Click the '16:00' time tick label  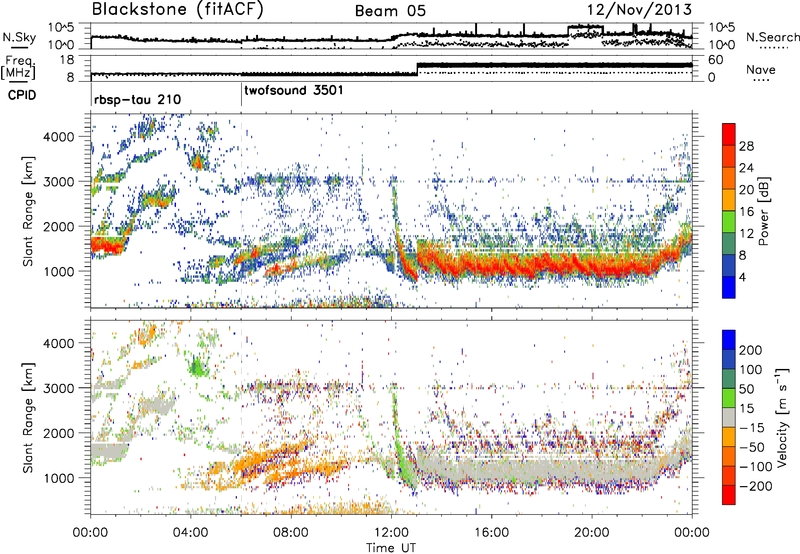pyautogui.click(x=491, y=533)
